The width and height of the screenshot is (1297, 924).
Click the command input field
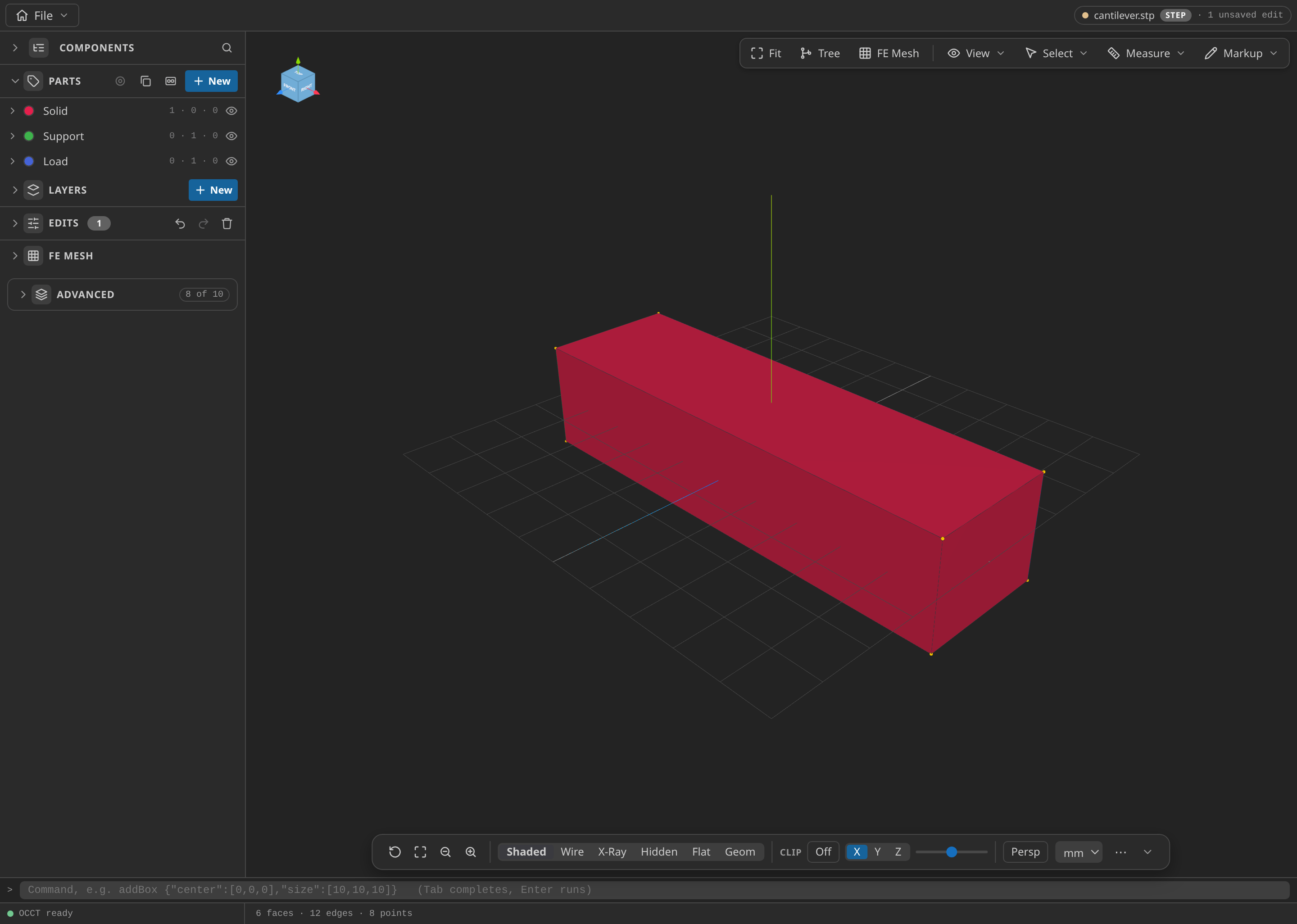pos(654,890)
